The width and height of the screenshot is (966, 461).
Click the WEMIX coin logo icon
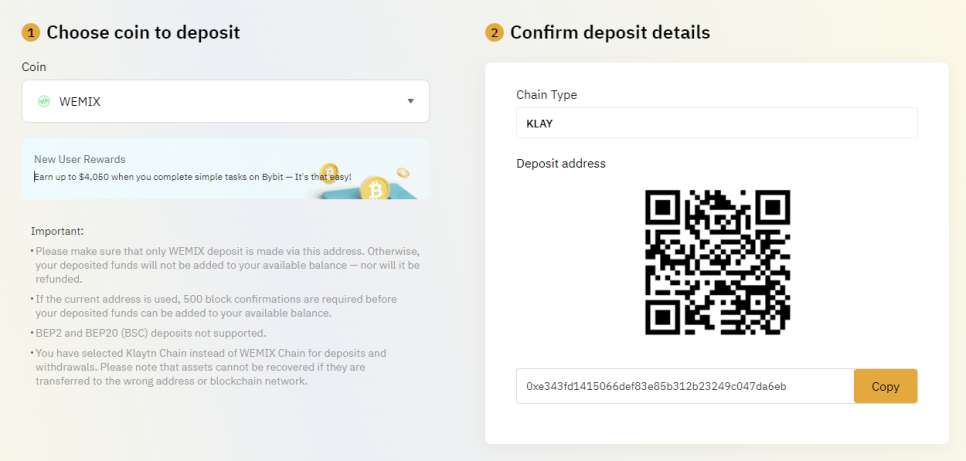[44, 102]
